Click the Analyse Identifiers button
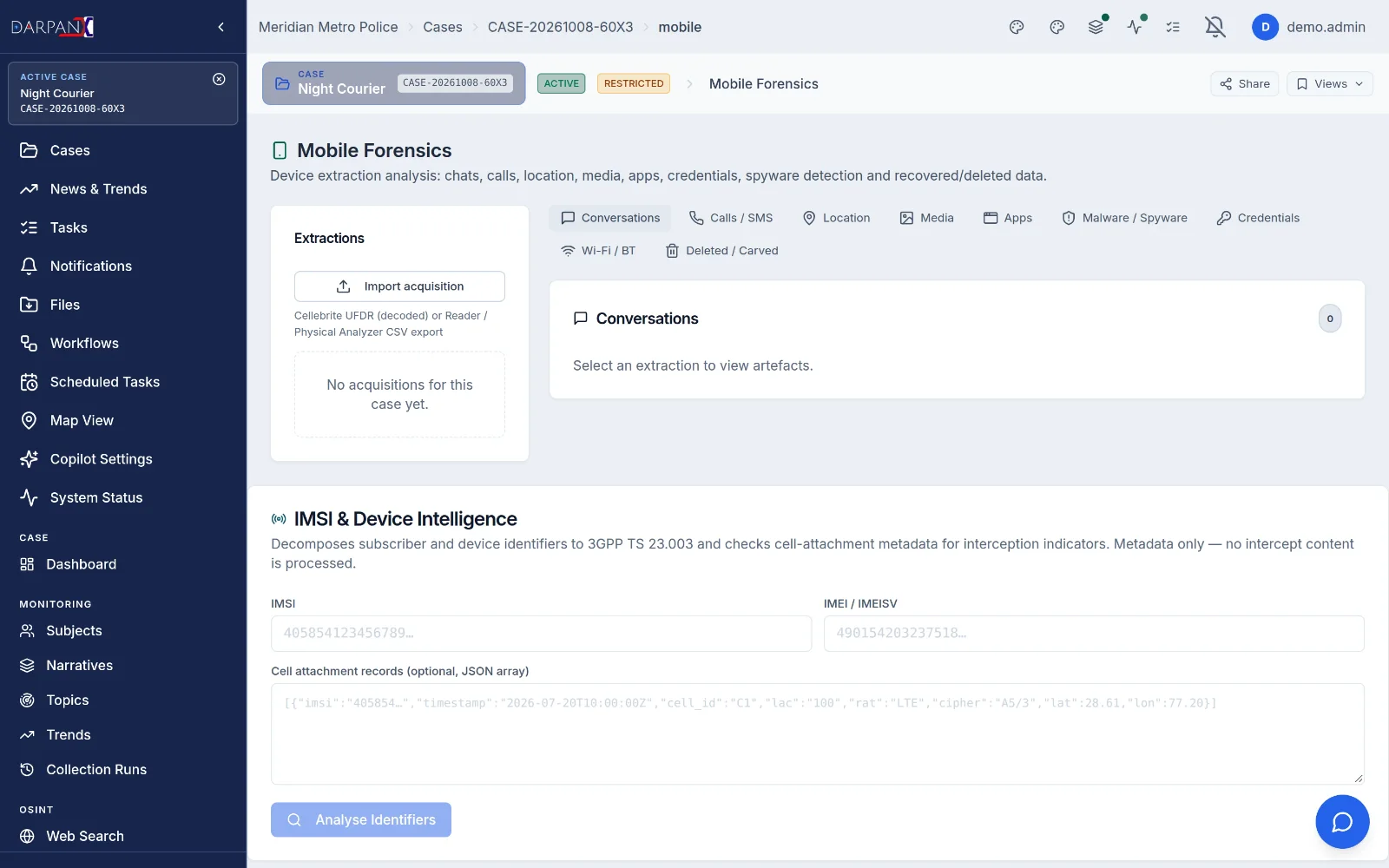 coord(361,820)
